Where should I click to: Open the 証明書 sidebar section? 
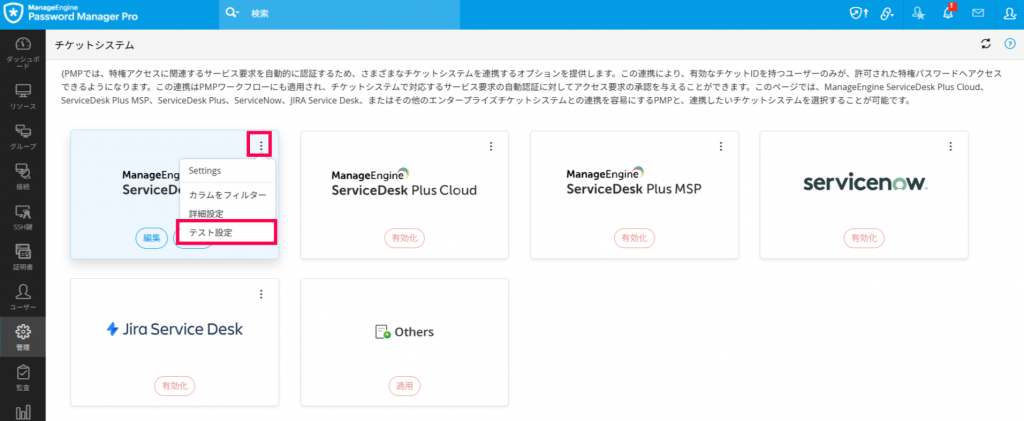[23, 257]
